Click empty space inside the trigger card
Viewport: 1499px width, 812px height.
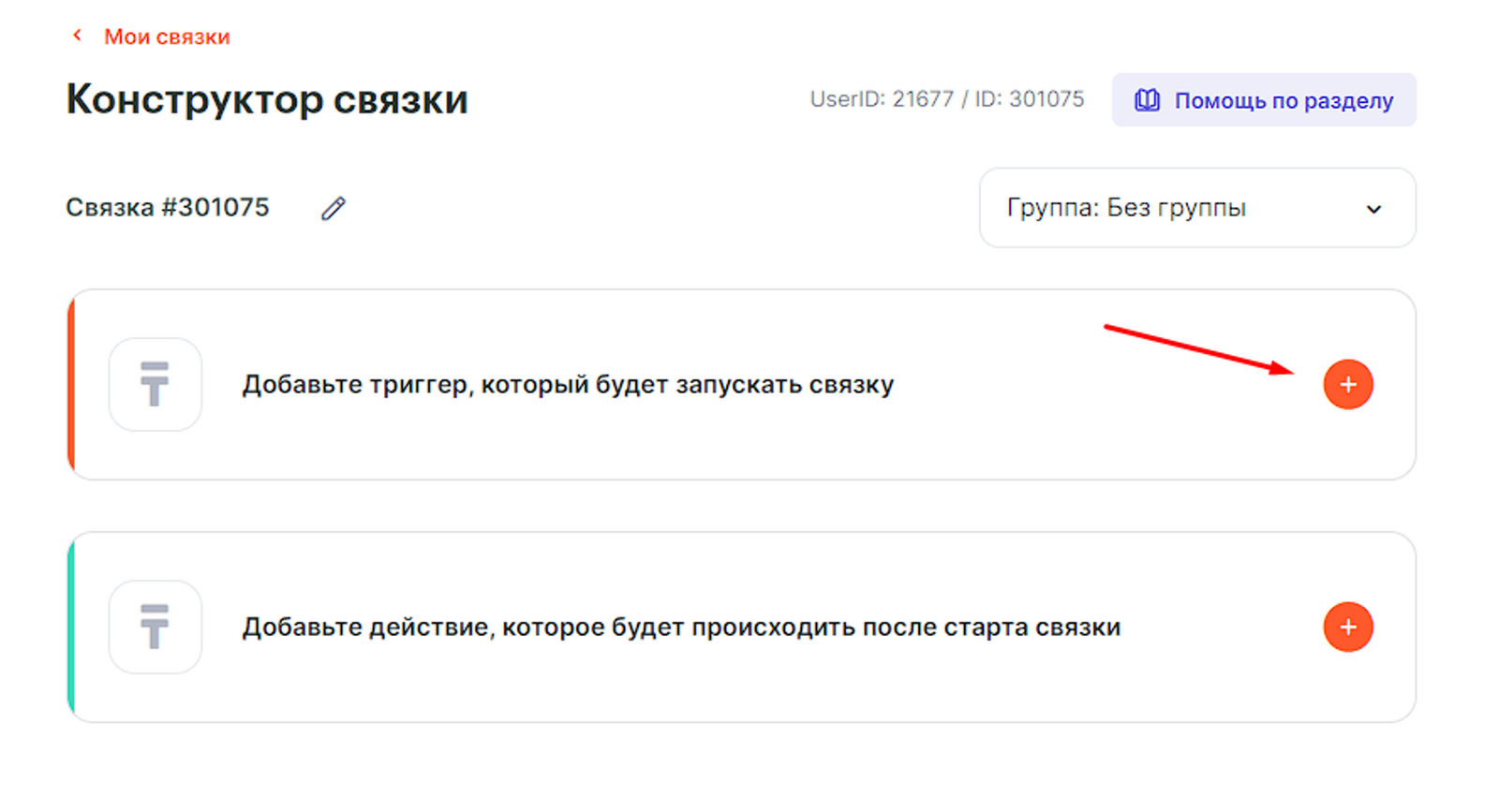(1077, 431)
